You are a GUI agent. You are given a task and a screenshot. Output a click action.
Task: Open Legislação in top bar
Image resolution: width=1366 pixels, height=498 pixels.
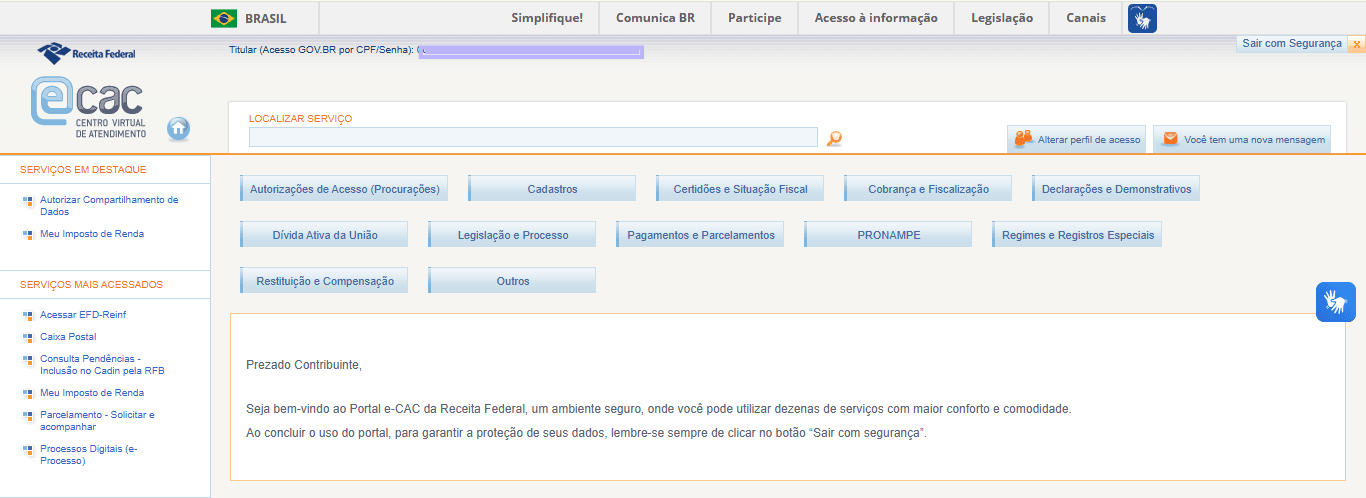tap(1001, 18)
